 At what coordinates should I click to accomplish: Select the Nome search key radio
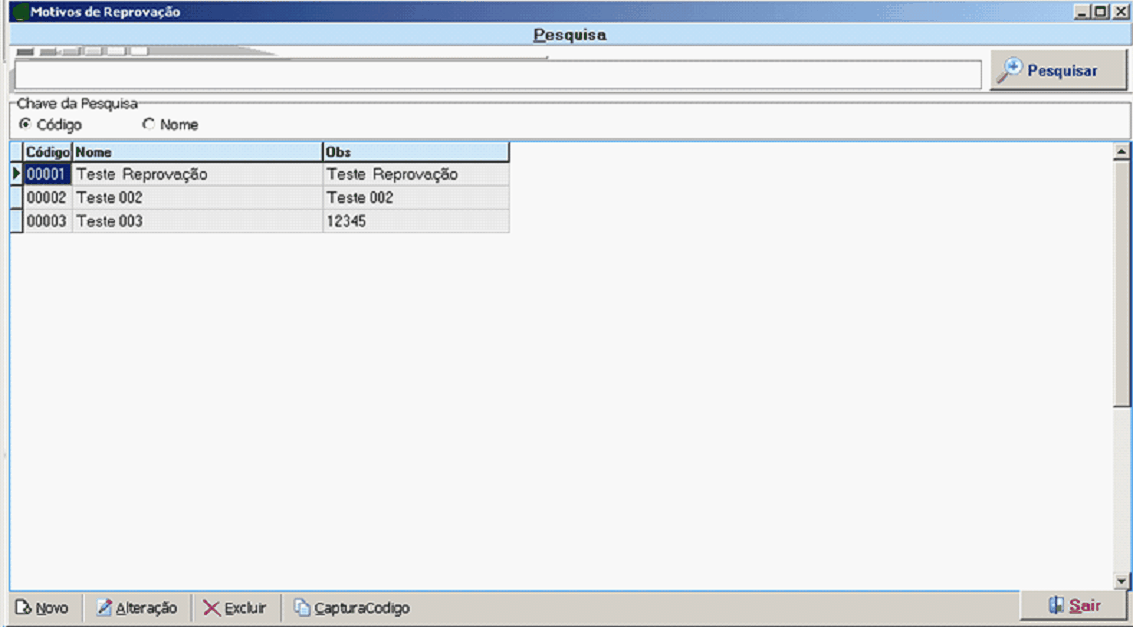point(149,125)
